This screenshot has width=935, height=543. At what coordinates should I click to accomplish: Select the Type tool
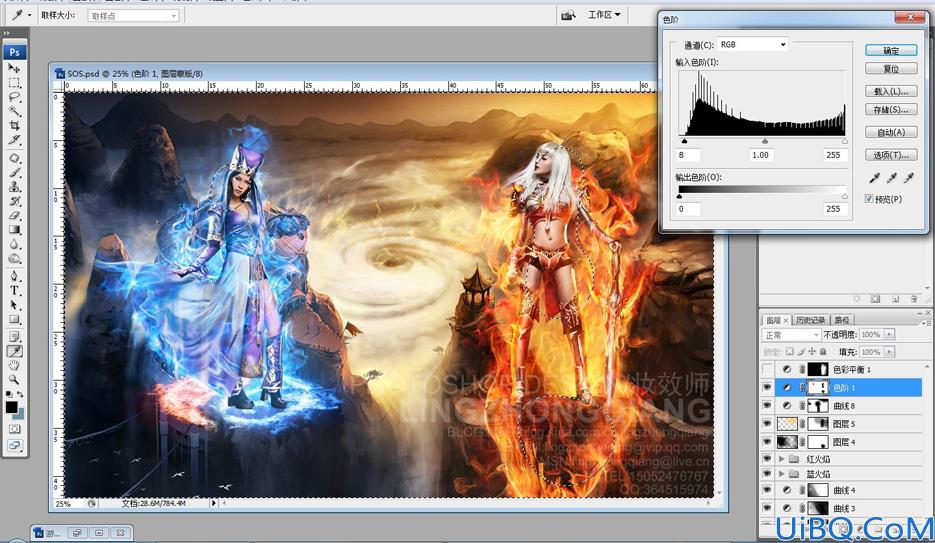pos(14,291)
